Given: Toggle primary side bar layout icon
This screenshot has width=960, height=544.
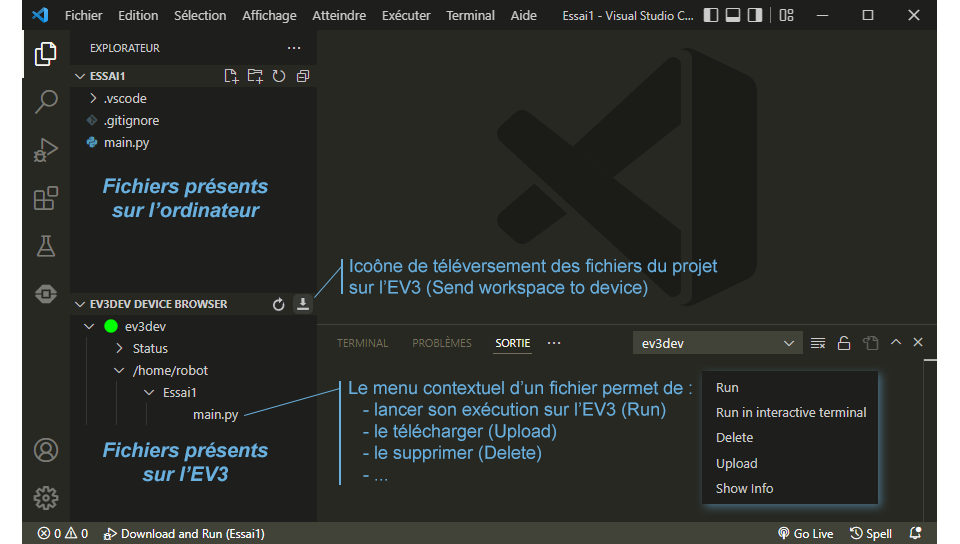Looking at the screenshot, I should [x=711, y=15].
